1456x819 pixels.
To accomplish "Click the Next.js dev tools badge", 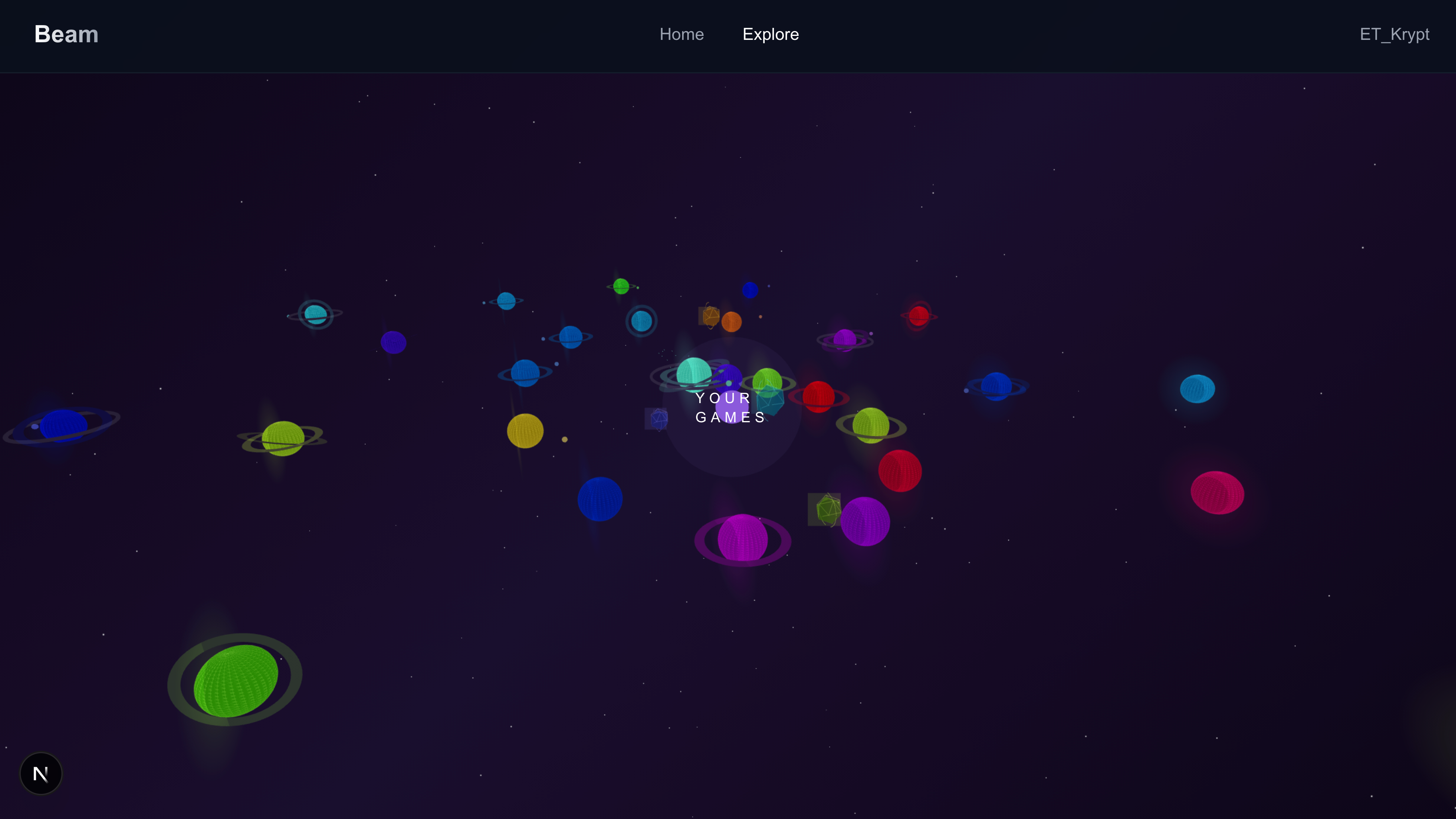I will pyautogui.click(x=41, y=773).
